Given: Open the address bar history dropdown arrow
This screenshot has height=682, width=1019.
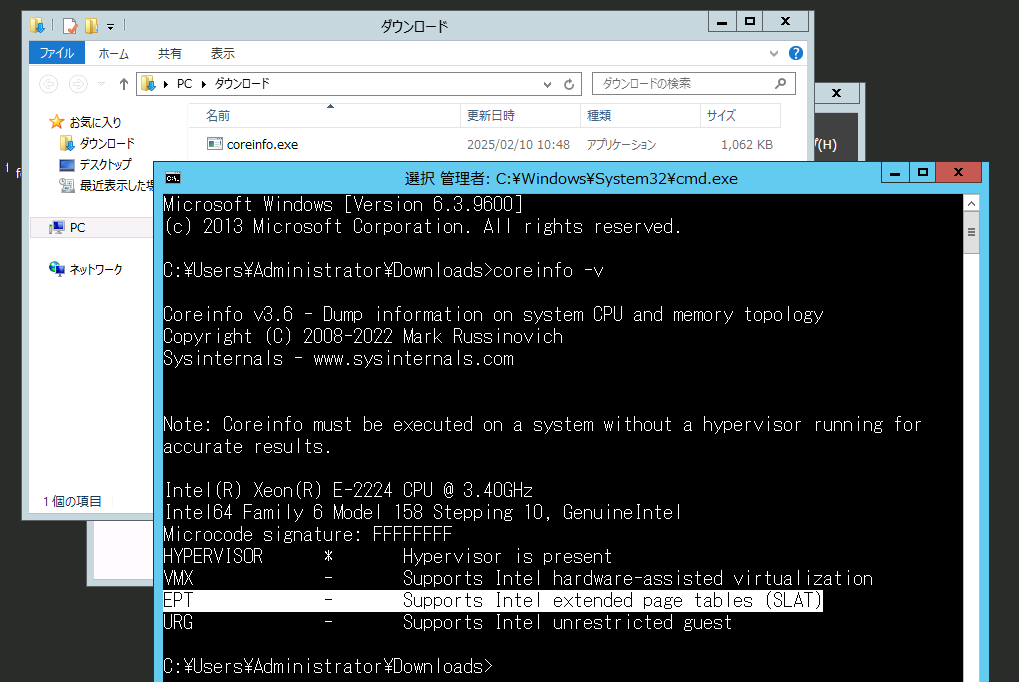Looking at the screenshot, I should [x=546, y=84].
